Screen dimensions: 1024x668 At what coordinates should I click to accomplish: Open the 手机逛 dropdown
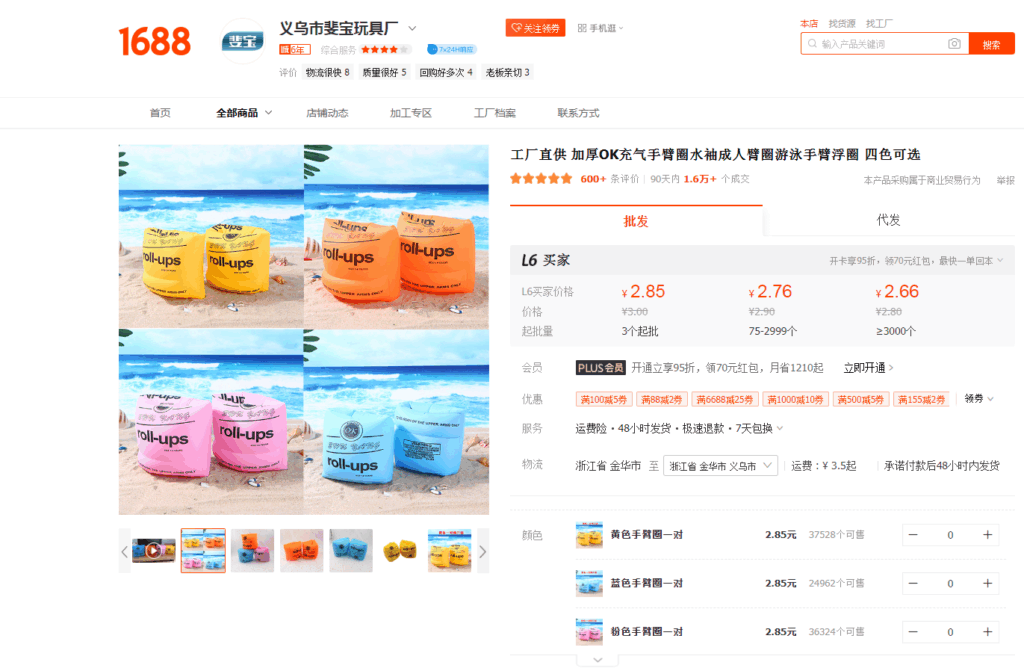600,28
